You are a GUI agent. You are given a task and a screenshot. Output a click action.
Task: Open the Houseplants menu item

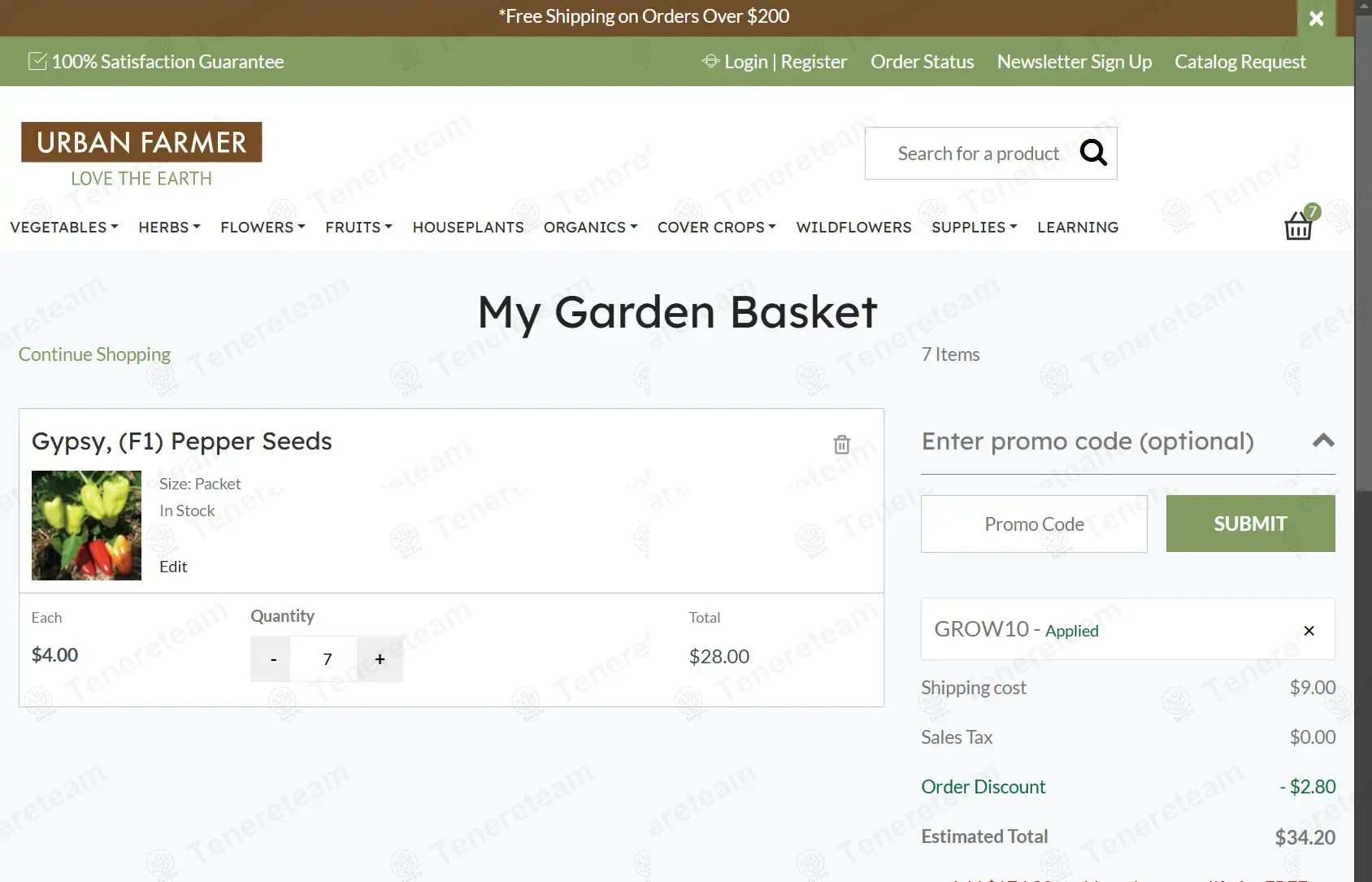pyautogui.click(x=468, y=228)
